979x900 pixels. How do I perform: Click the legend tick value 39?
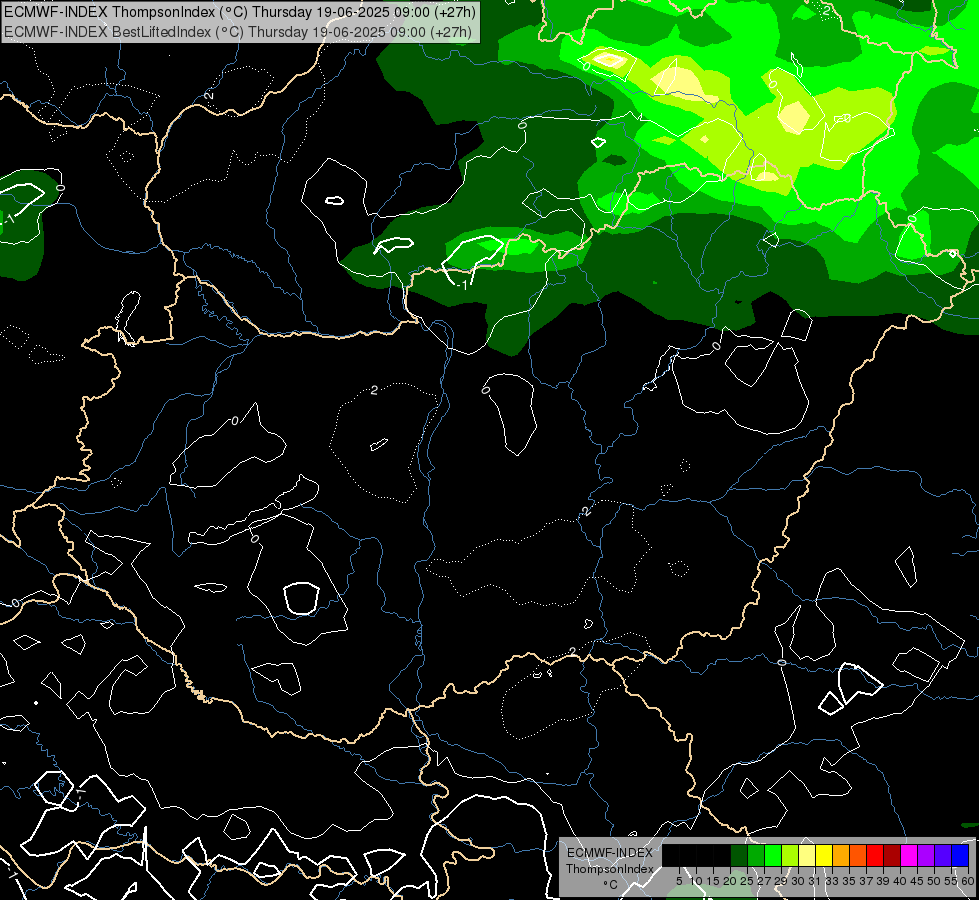coord(883,881)
